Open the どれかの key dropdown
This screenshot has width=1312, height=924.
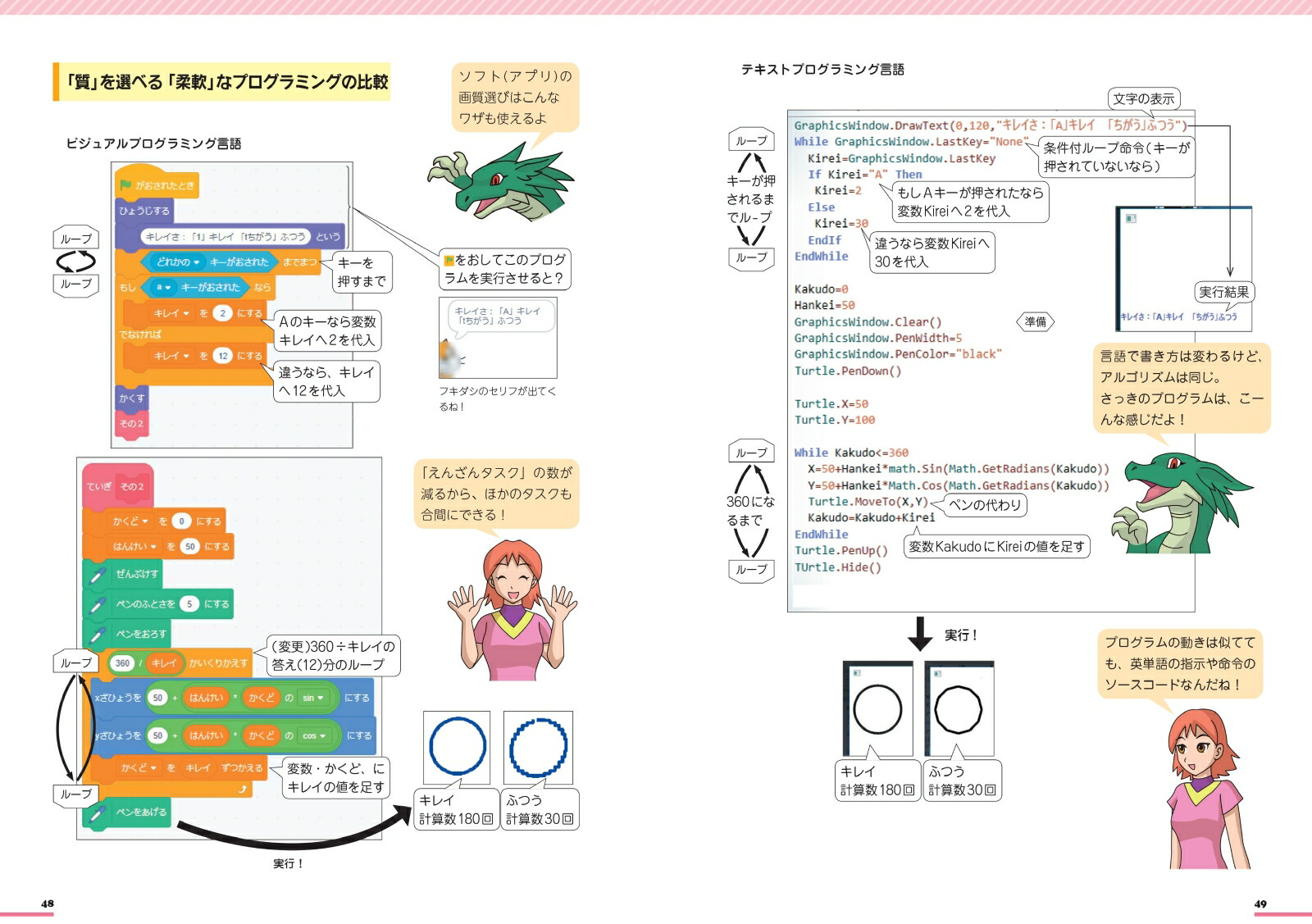[178, 262]
